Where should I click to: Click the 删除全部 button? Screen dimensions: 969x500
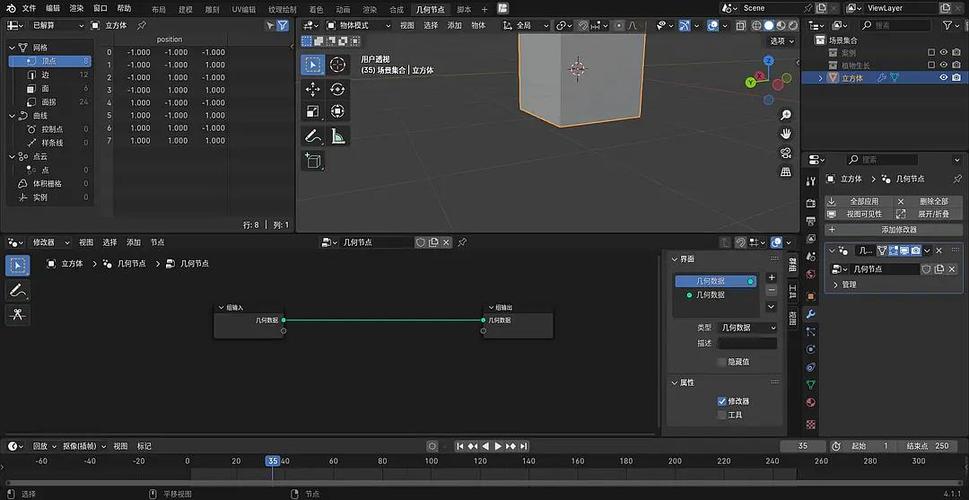pos(928,201)
